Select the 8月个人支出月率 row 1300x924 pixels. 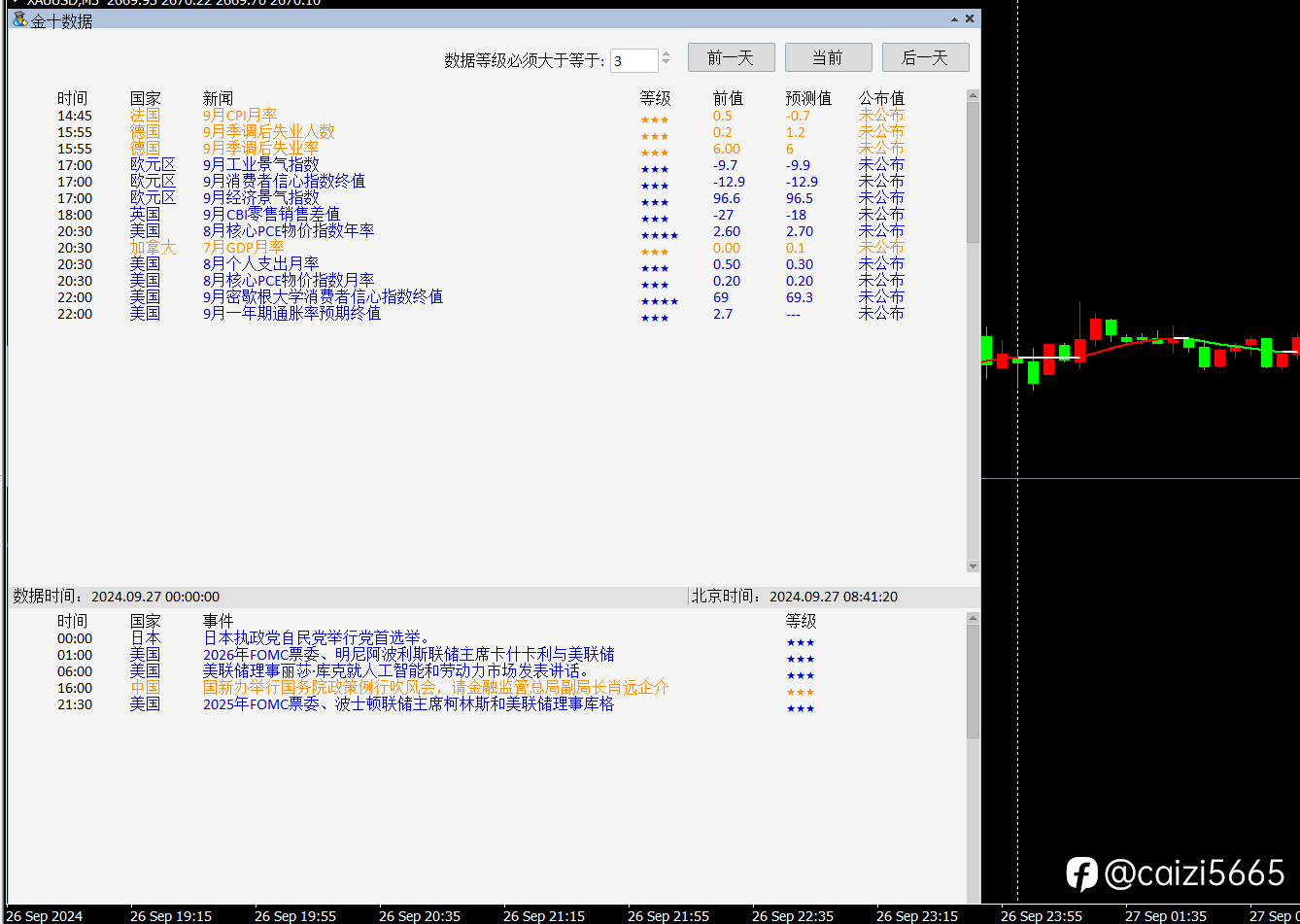coord(481,264)
